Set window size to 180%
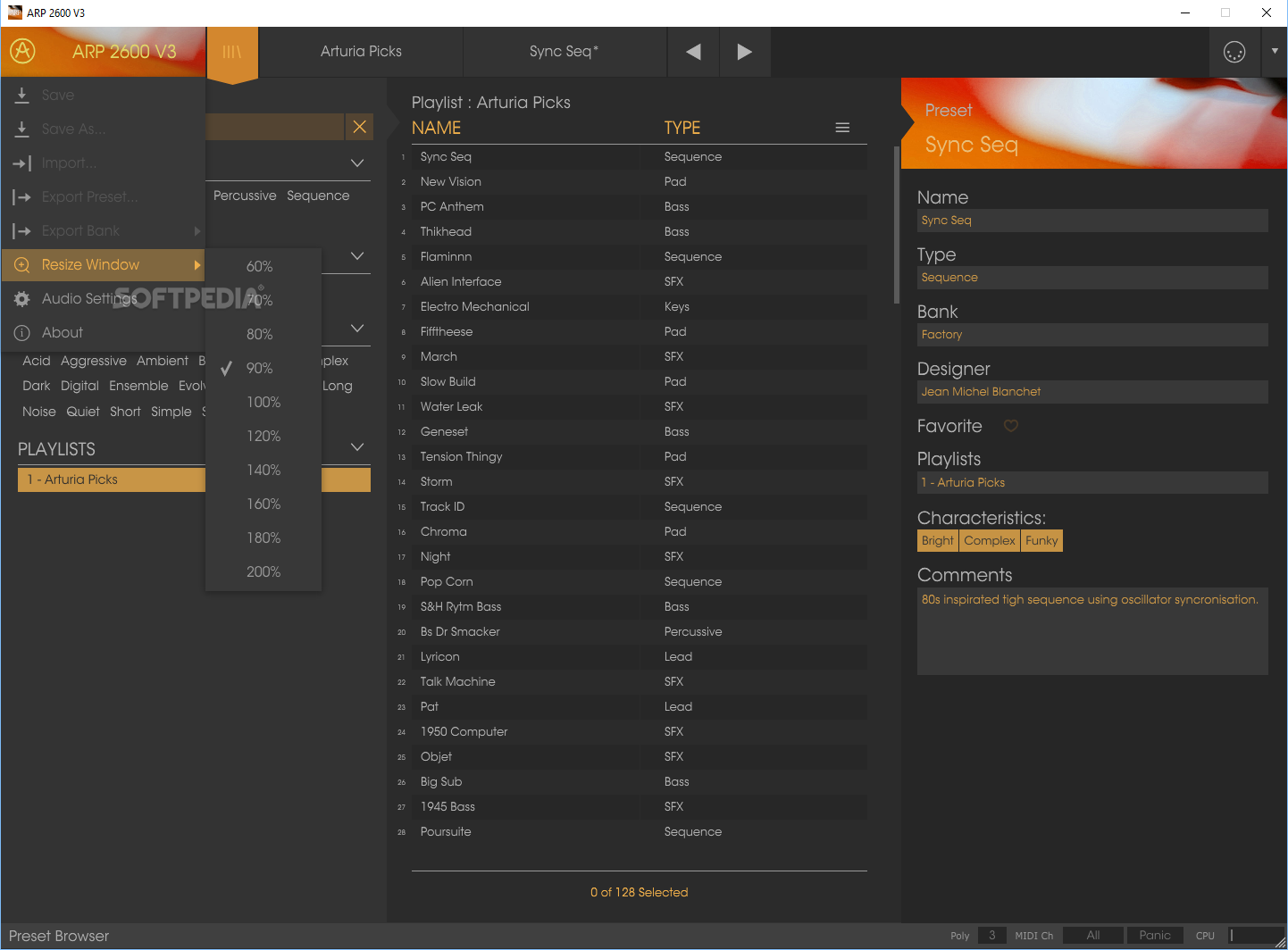The width and height of the screenshot is (1288, 950). click(263, 537)
